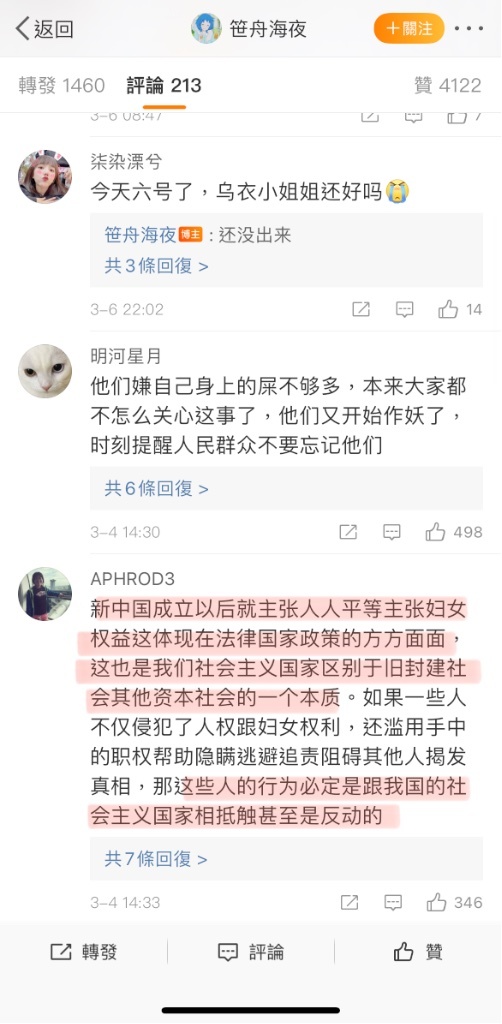Repost 明河星月's comment via share icon
The image size is (502, 1024).
click(349, 532)
